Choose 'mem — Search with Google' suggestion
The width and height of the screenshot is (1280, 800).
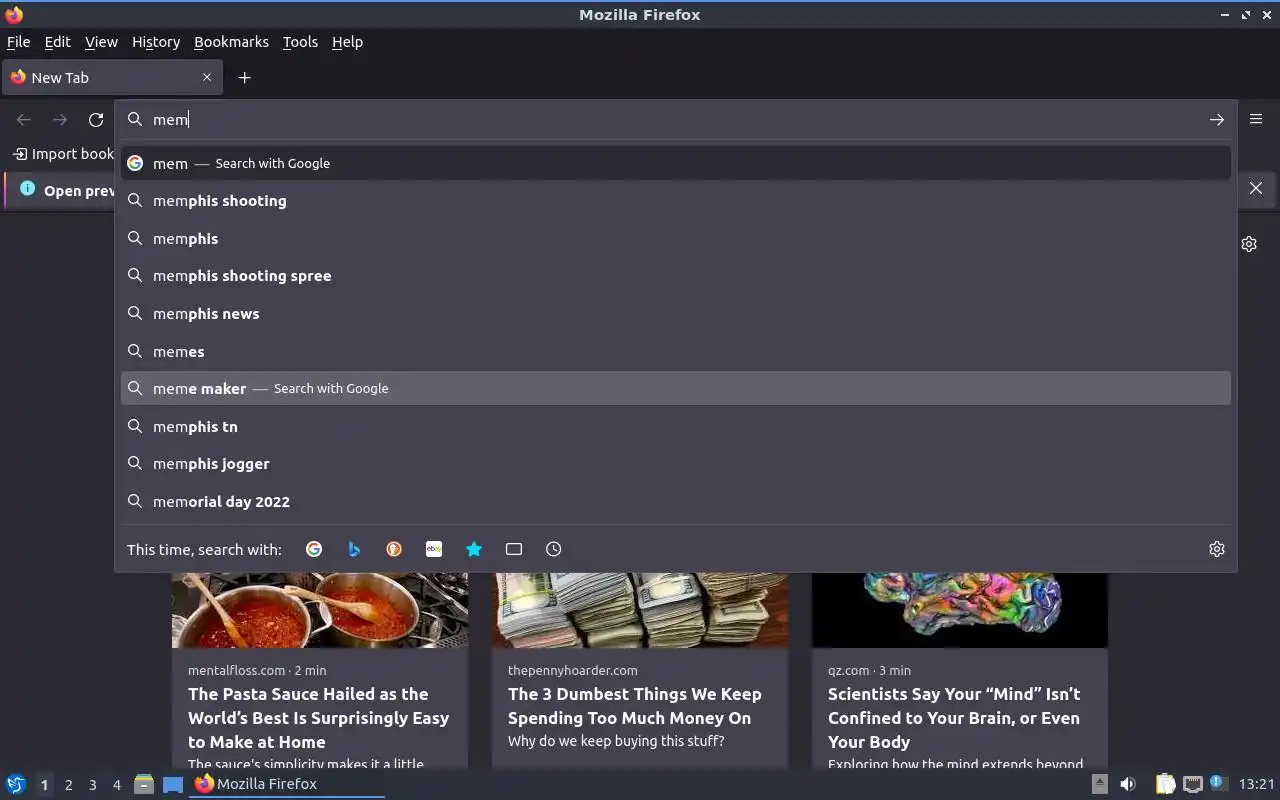point(676,163)
